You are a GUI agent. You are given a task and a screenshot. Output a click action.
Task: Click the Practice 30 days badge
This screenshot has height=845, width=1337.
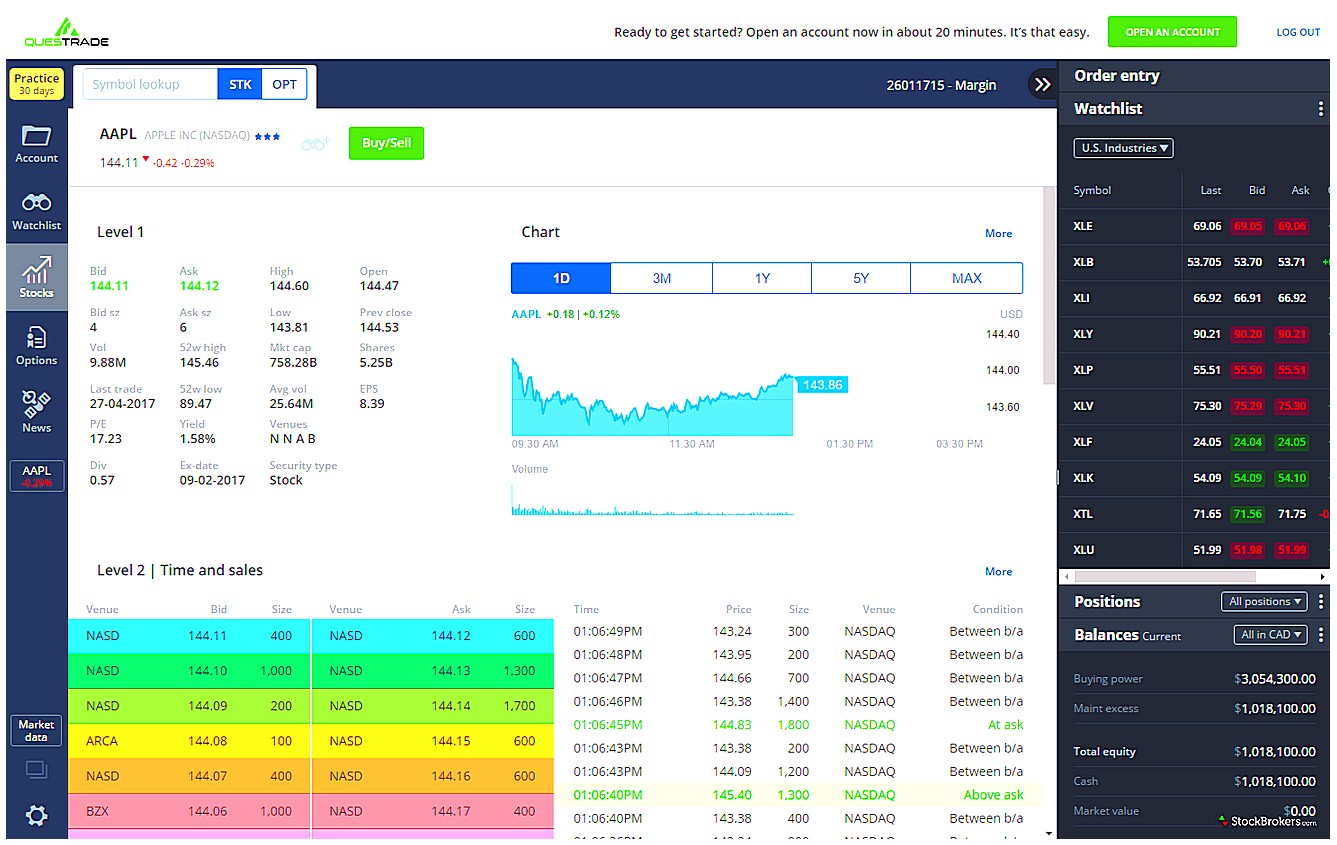(x=37, y=84)
